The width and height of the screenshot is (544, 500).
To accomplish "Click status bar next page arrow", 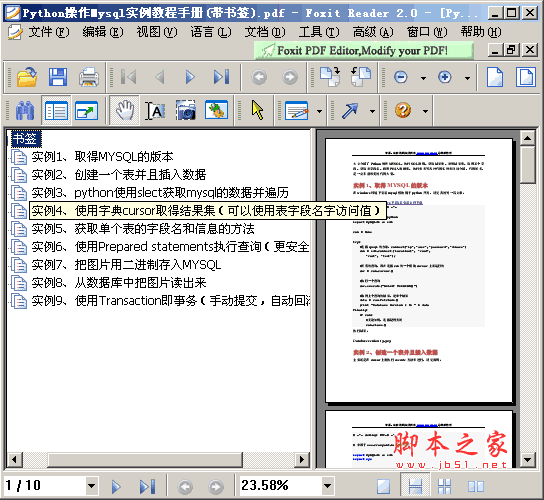I will (116, 486).
